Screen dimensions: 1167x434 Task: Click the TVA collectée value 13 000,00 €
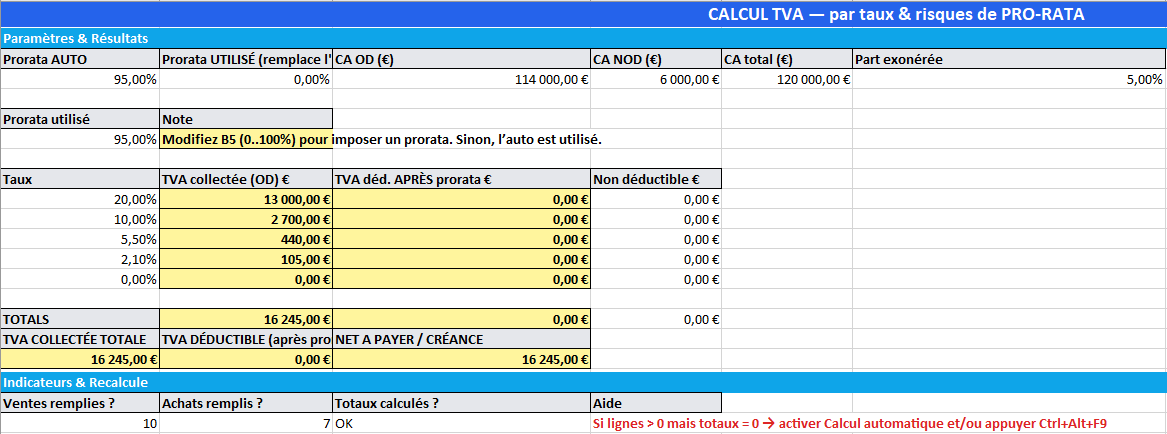point(245,199)
